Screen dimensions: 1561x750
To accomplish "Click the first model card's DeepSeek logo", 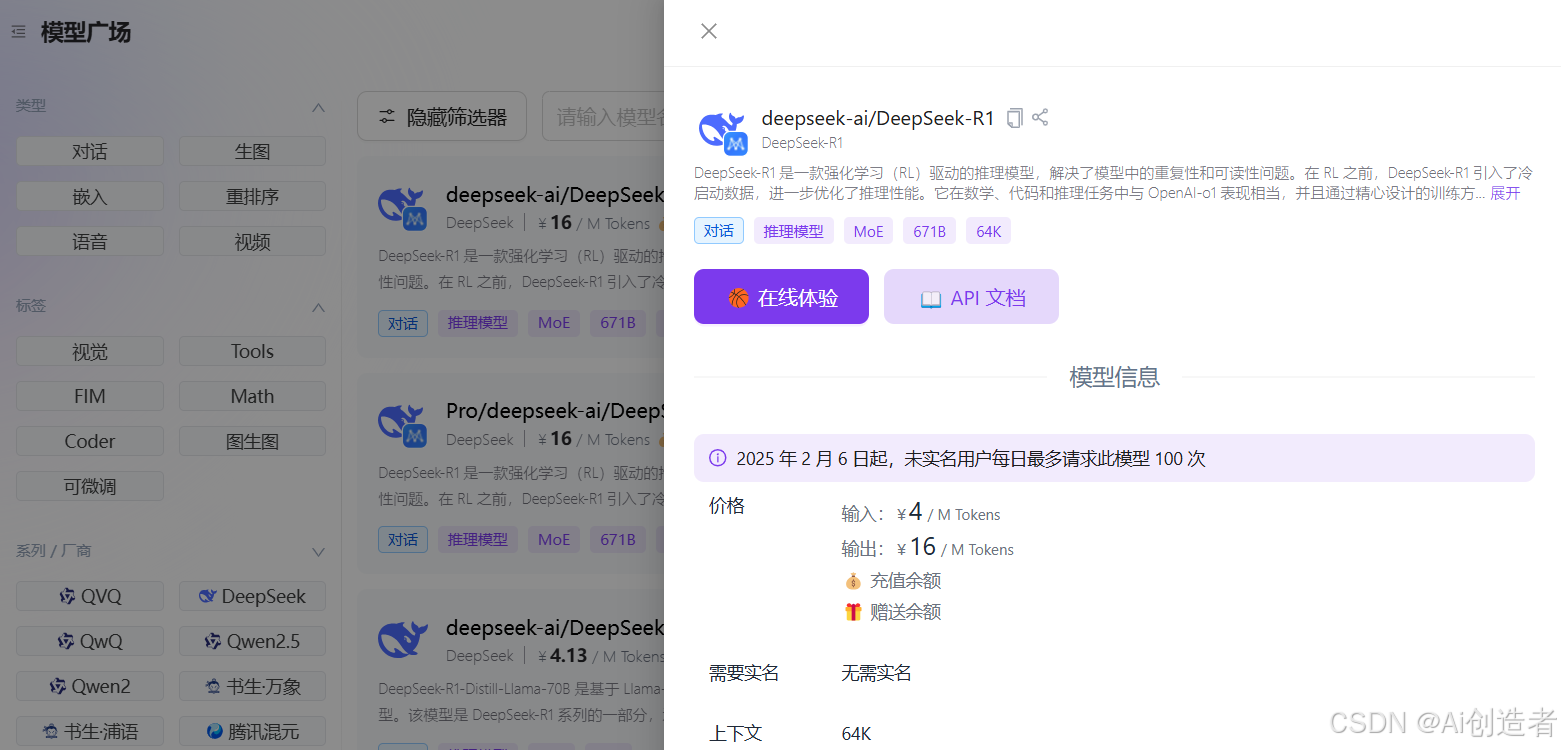I will point(403,209).
